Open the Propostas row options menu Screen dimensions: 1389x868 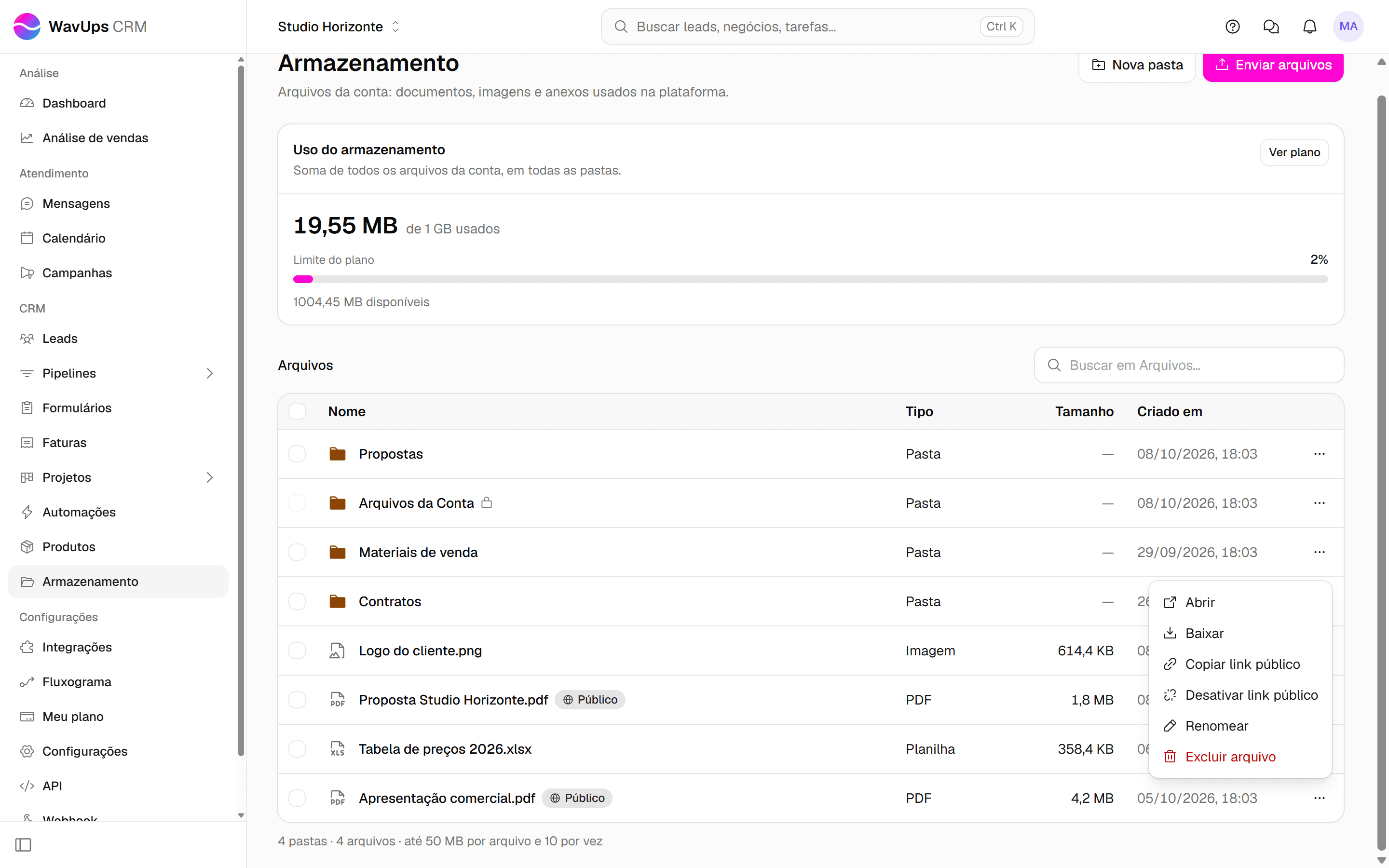pos(1319,453)
